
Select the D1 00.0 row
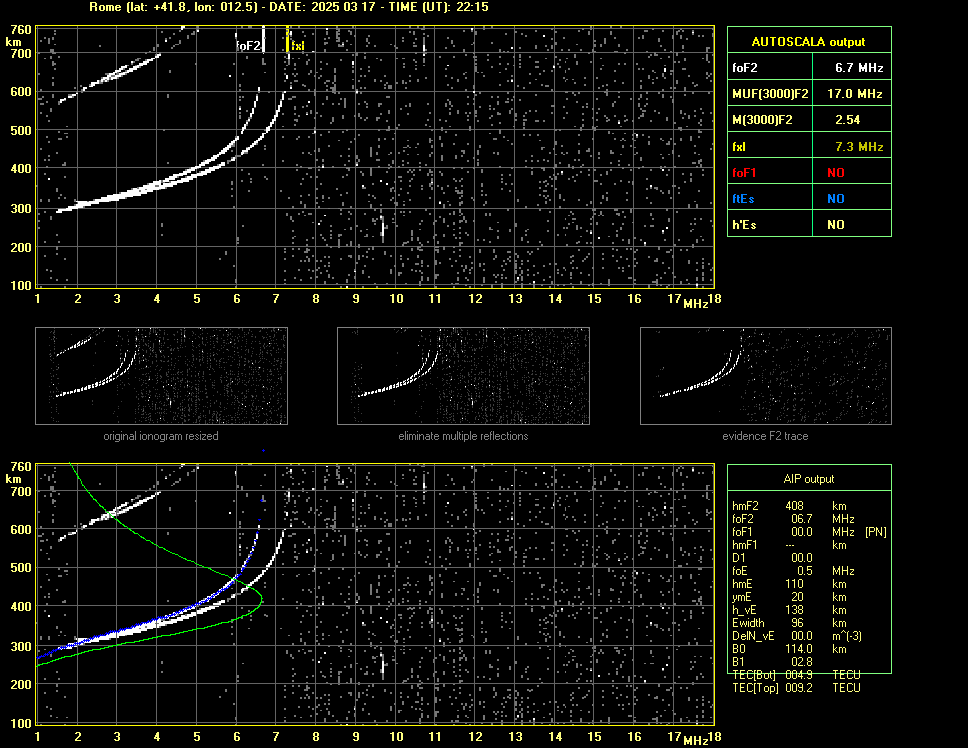click(x=772, y=557)
